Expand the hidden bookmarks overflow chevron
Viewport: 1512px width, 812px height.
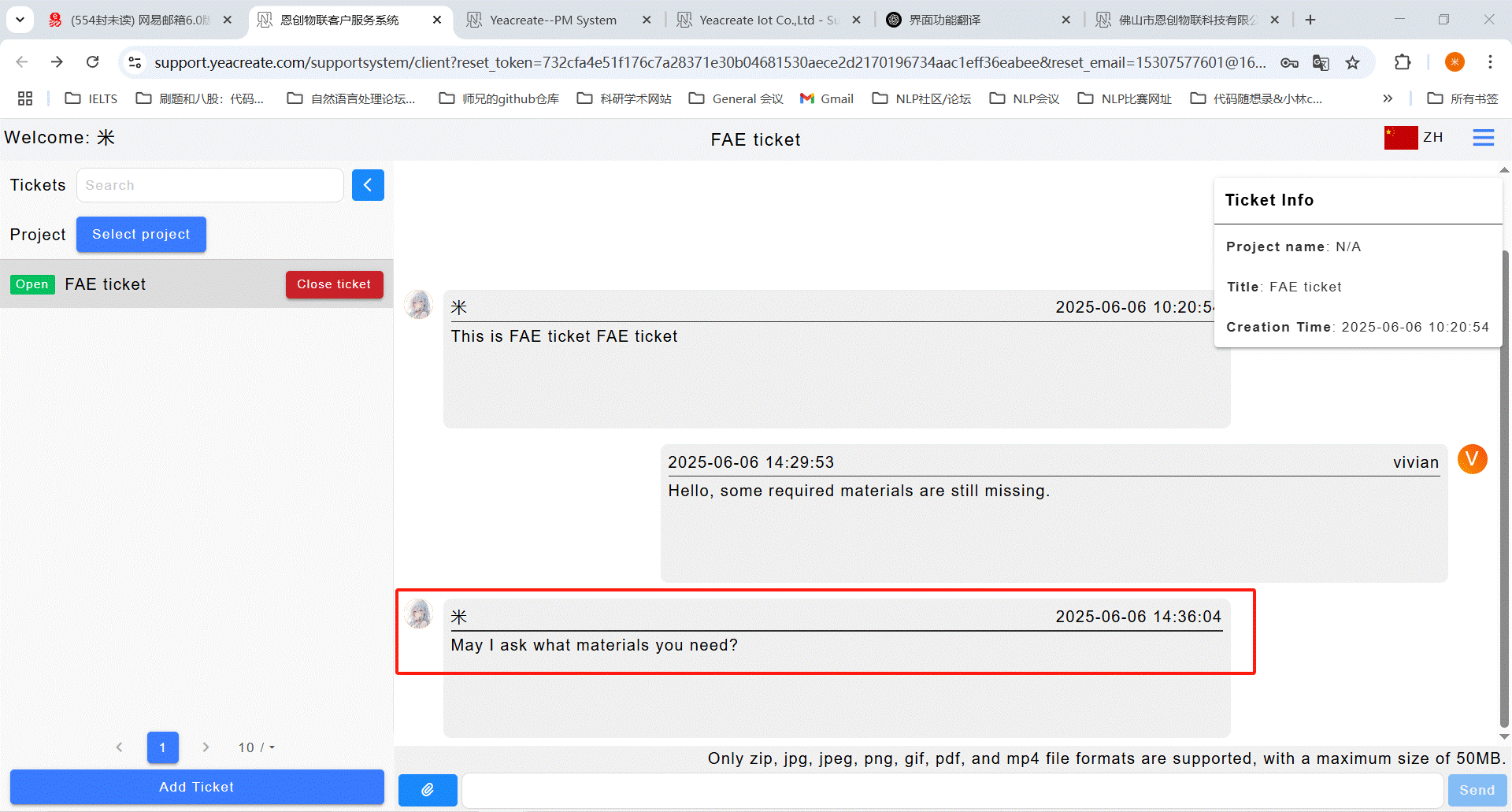tap(1388, 98)
